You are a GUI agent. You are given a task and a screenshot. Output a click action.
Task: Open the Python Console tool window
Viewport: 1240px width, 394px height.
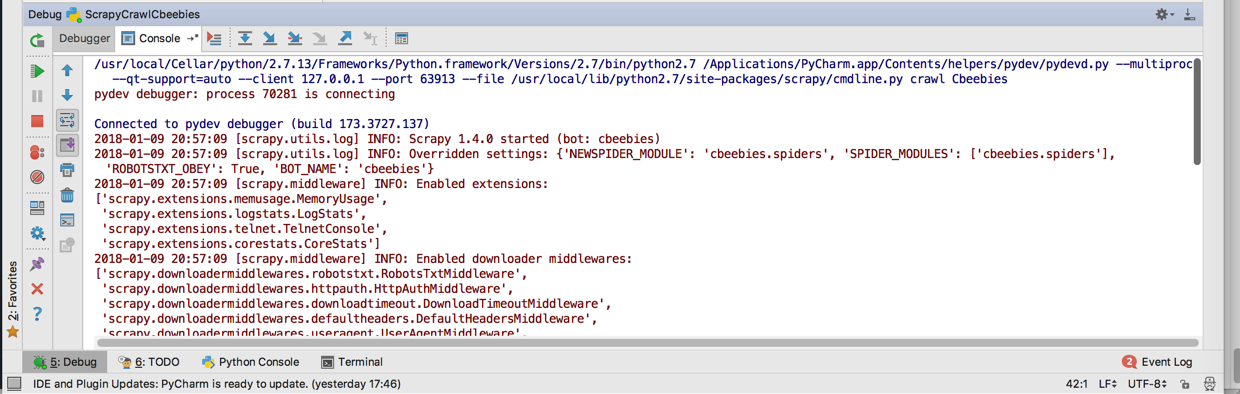(250, 362)
